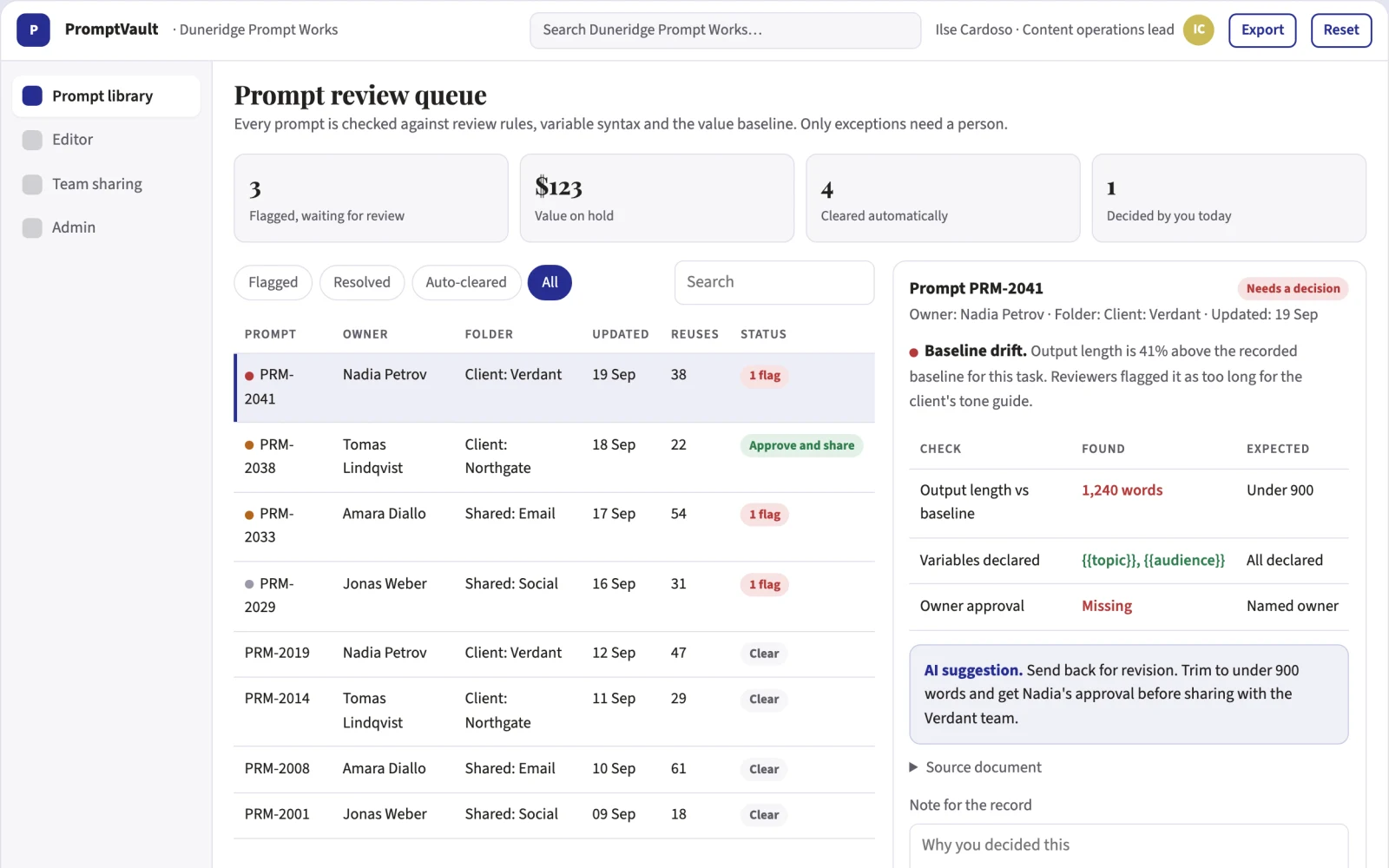Open the PRM-2001 prompt row
The image size is (1389, 868).
(x=554, y=815)
